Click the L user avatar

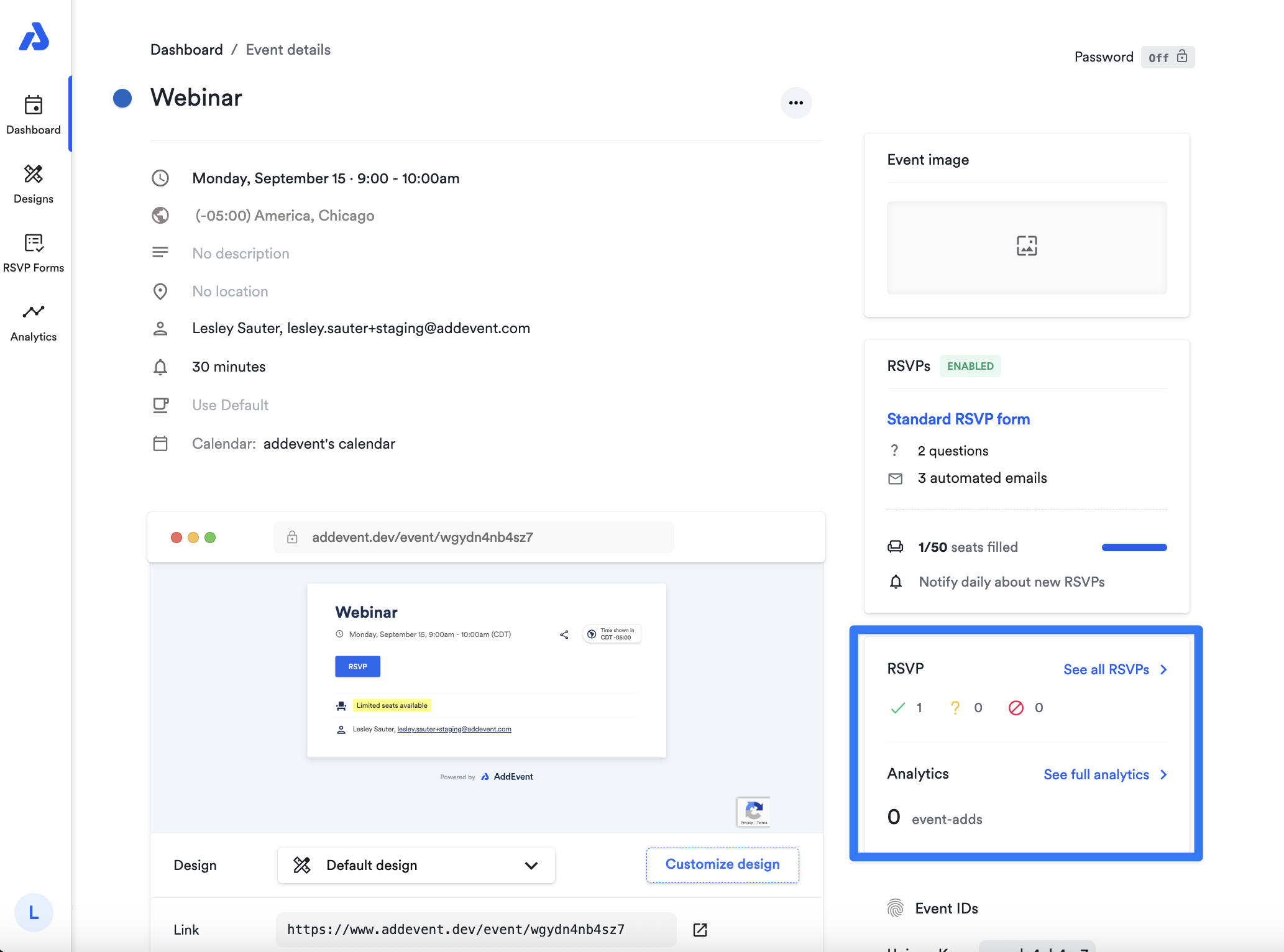pyautogui.click(x=34, y=912)
